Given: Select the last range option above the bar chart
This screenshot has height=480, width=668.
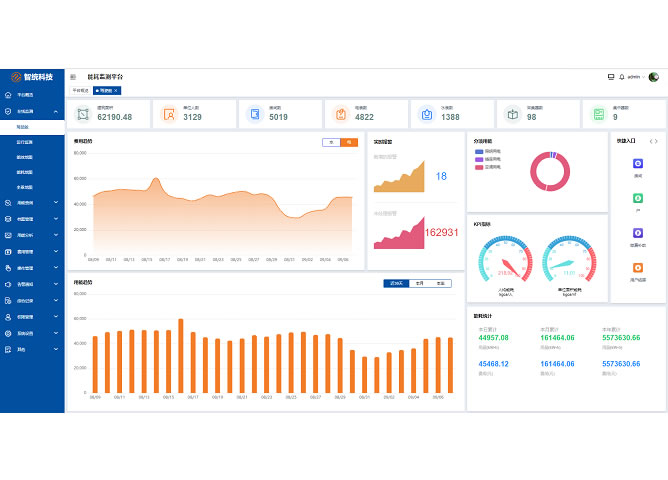Looking at the screenshot, I should click(440, 283).
